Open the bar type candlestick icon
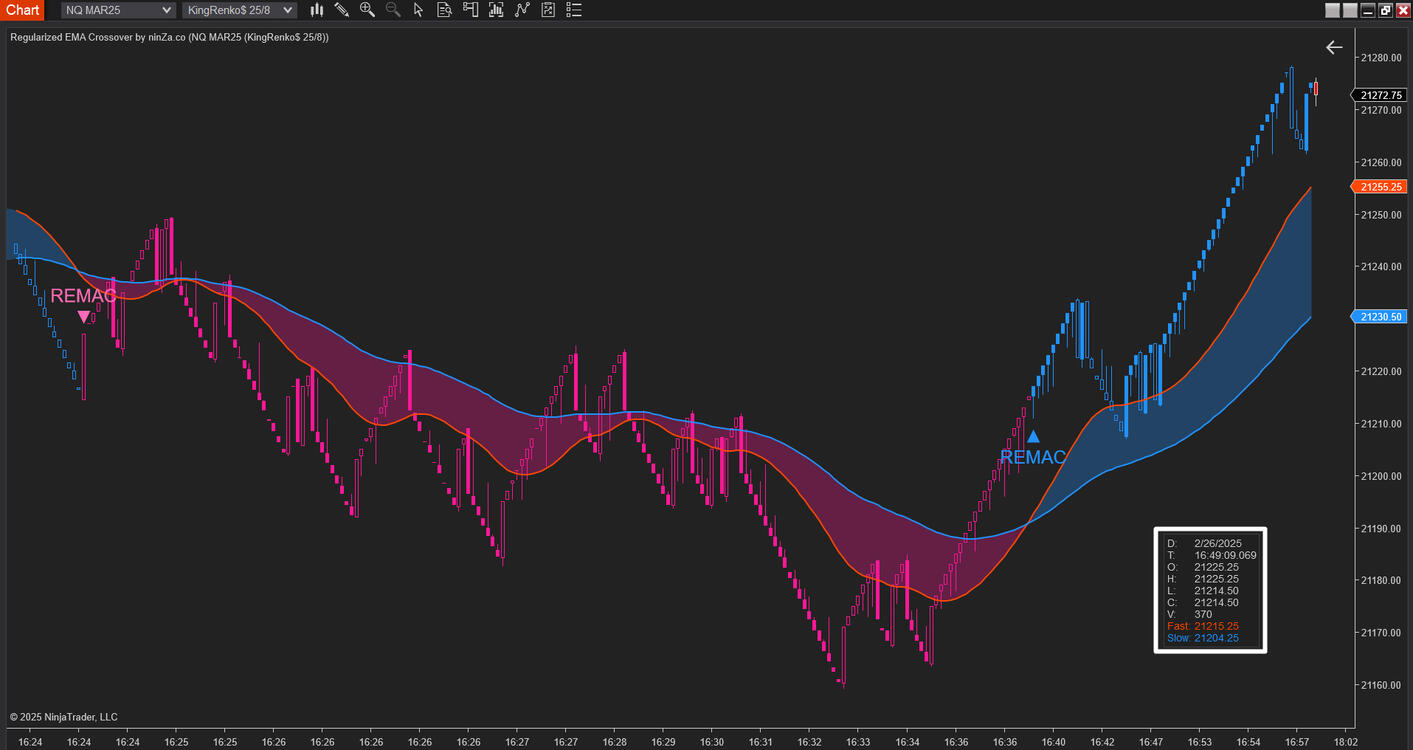This screenshot has height=750, width=1413. [x=317, y=10]
